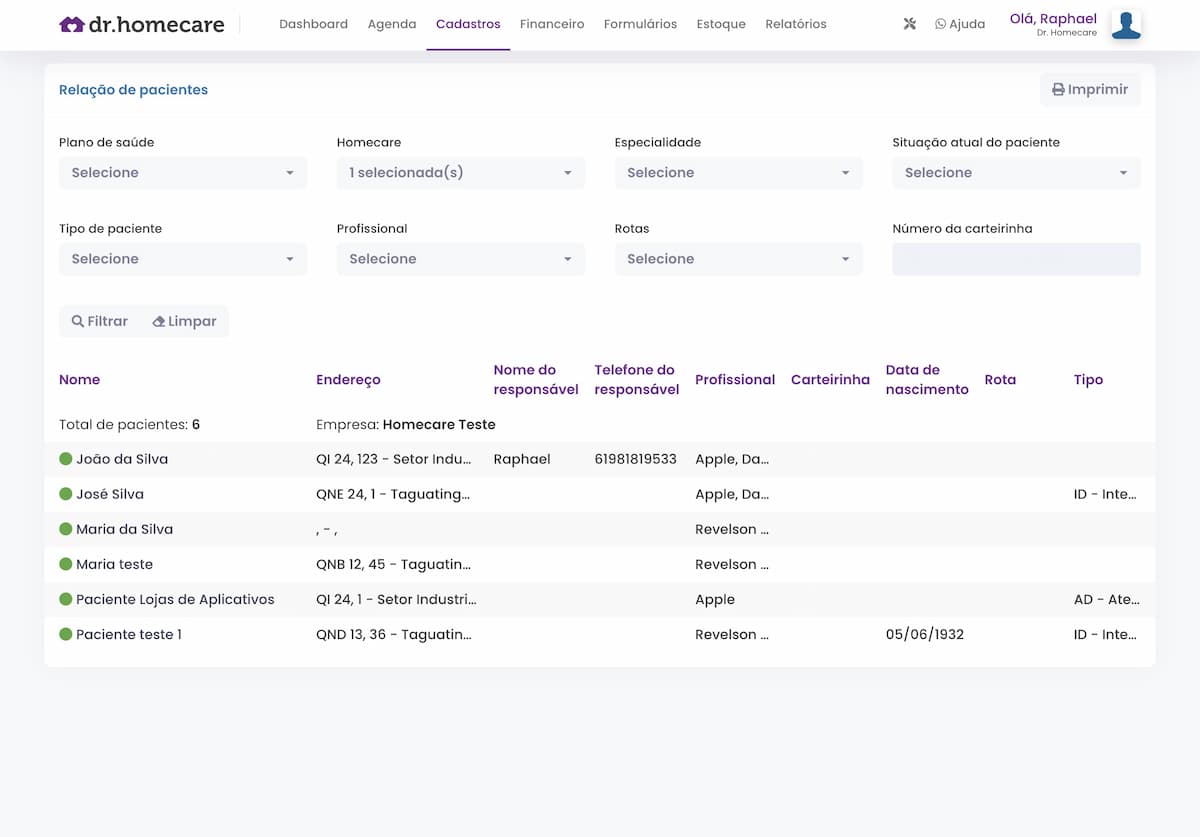Open the Plano de saúde dropdown

coord(182,172)
